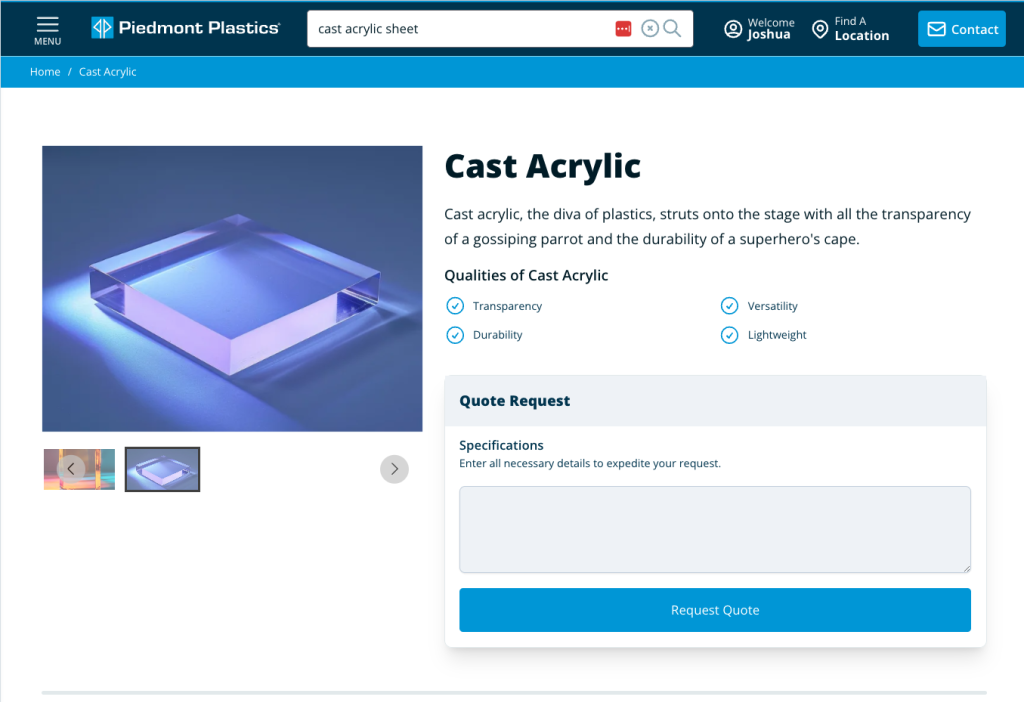Screen dimensions: 1024x702
Task: Toggle the Transparency quality check
Action: 455,306
